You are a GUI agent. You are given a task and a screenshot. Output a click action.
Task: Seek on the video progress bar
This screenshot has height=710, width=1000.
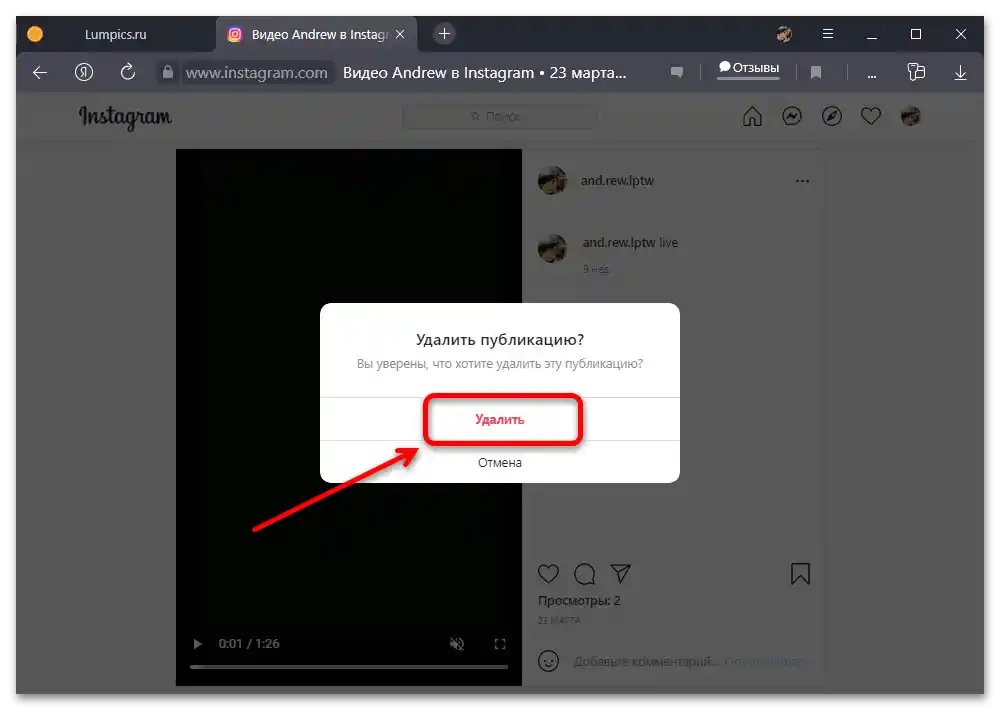[349, 667]
